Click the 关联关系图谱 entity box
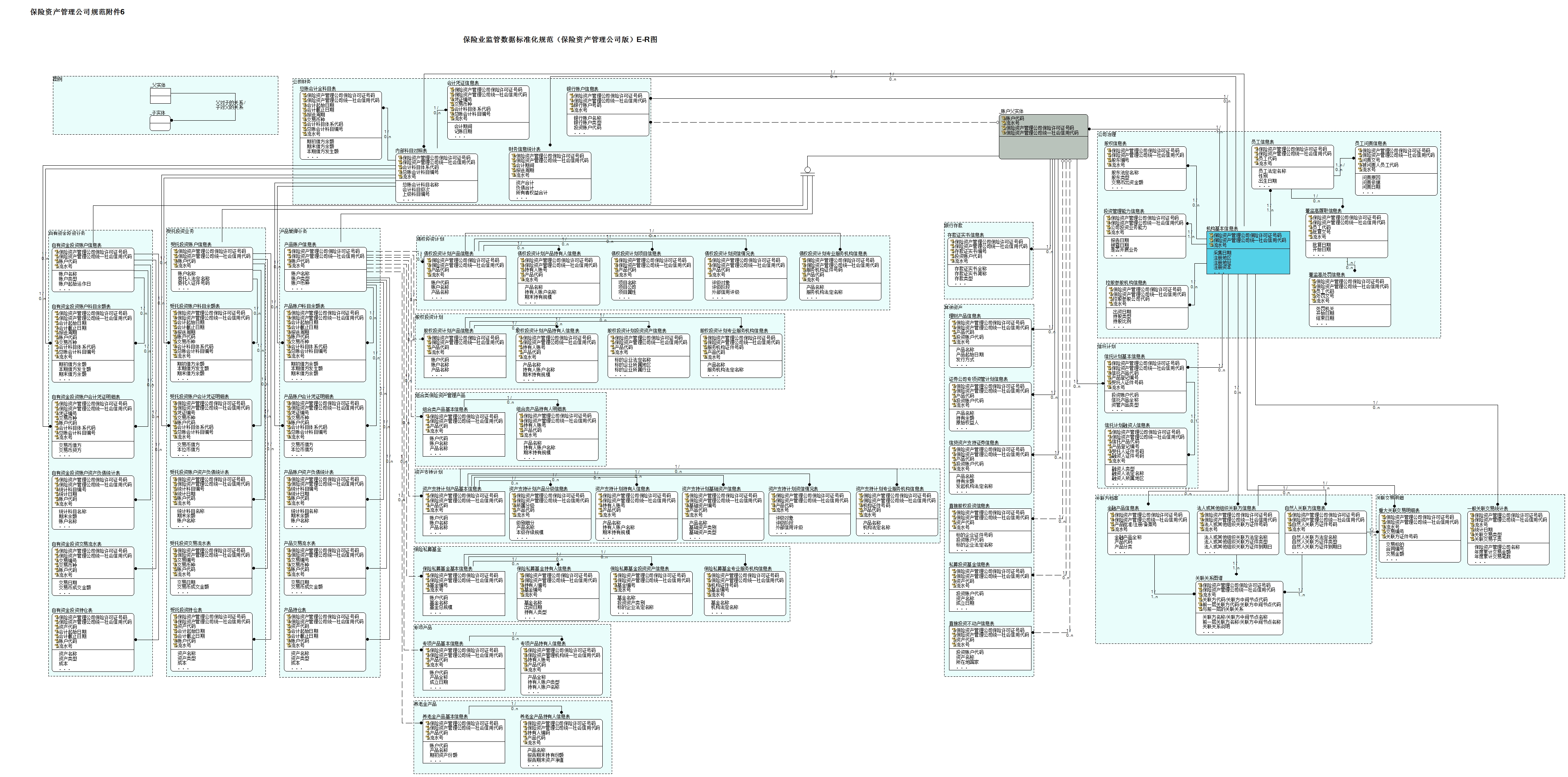 [x=1239, y=608]
